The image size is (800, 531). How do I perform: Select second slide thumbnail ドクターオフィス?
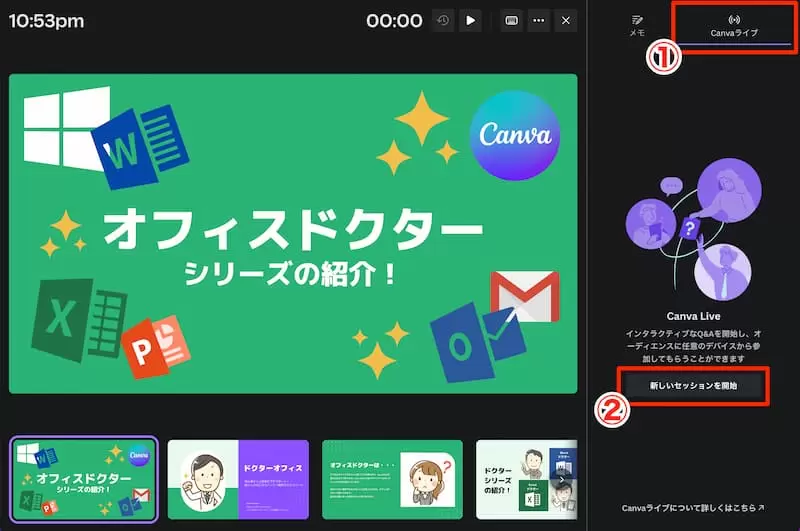coord(238,479)
